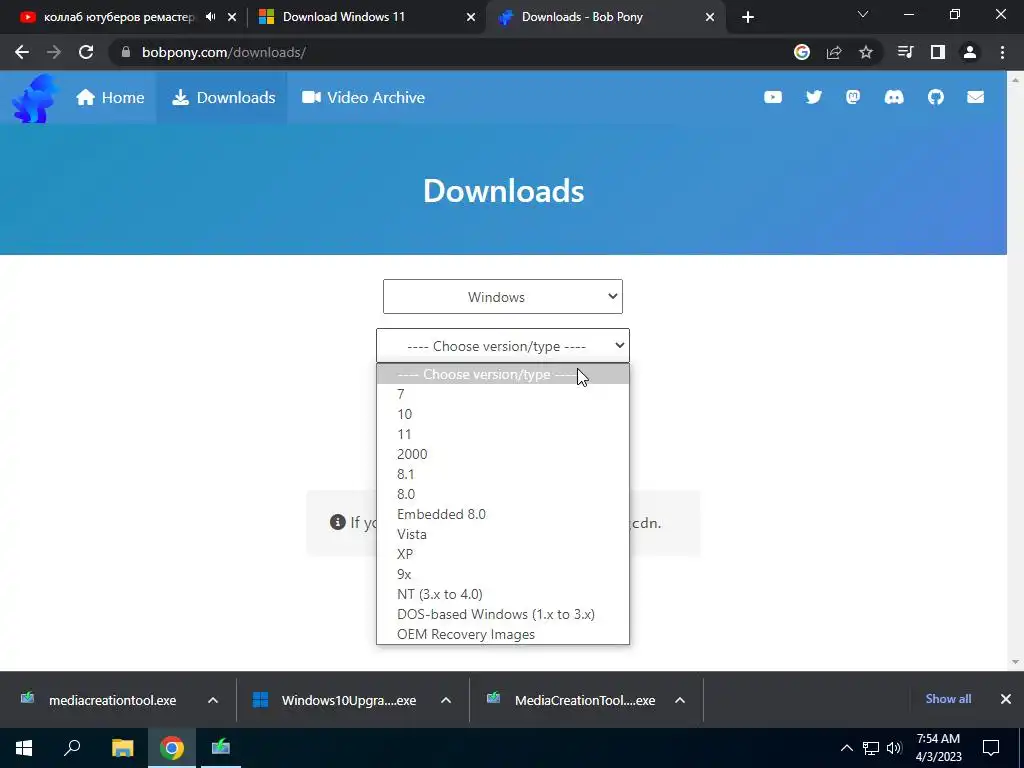Go back with browser back arrow

pos(22,52)
